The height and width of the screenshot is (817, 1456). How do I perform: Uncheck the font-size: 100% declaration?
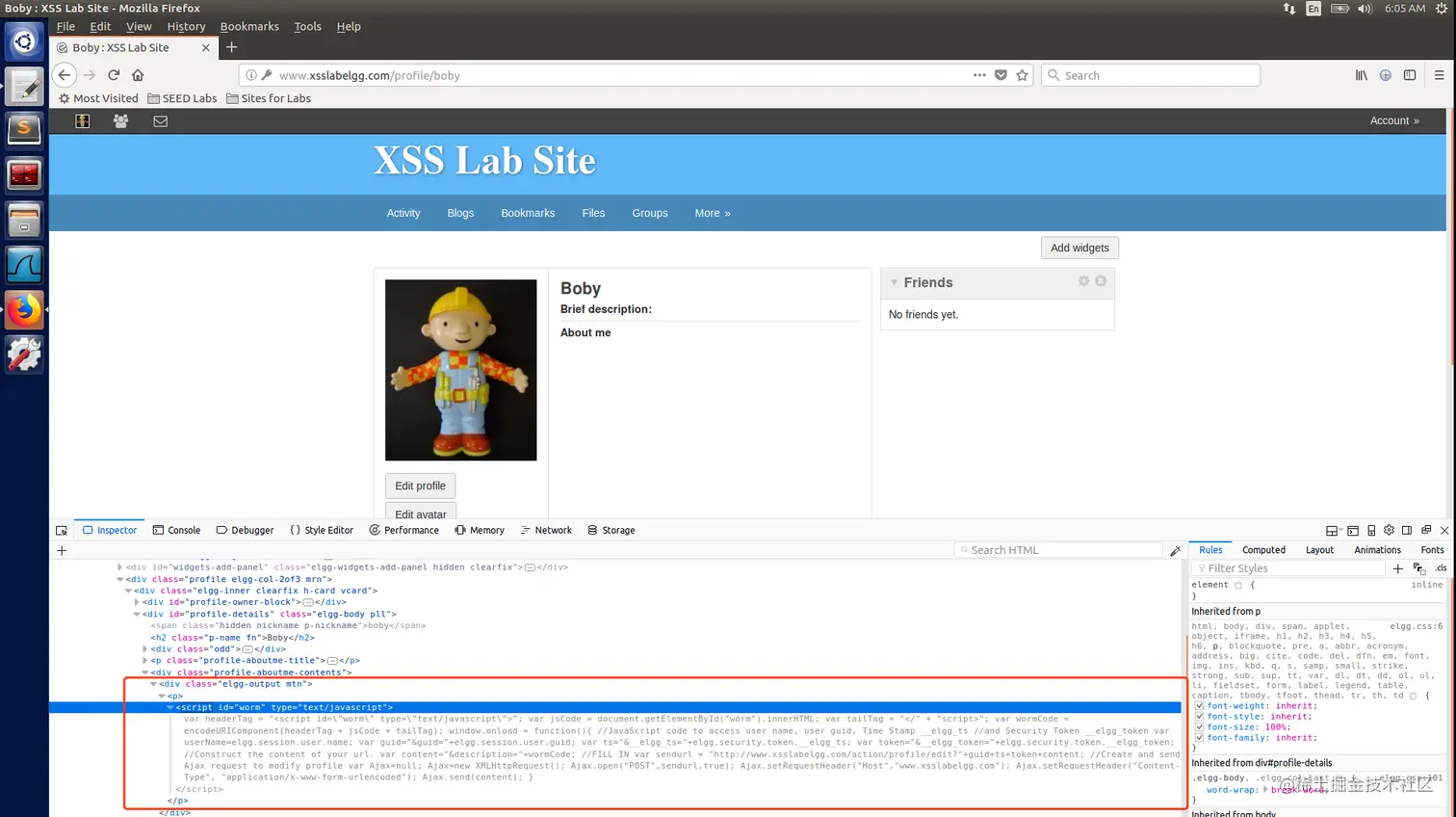click(1199, 727)
